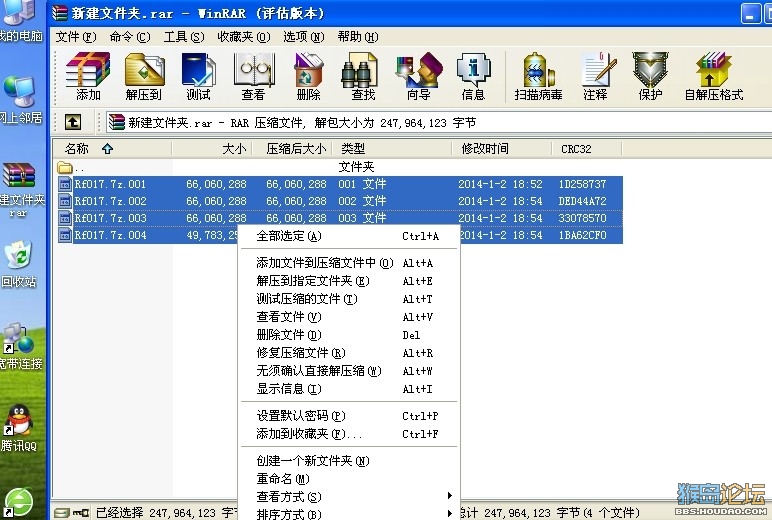Image resolution: width=772 pixels, height=520 pixels.
Task: Click the 扫描病毒 (Virus Scan) icon
Action: tap(539, 76)
